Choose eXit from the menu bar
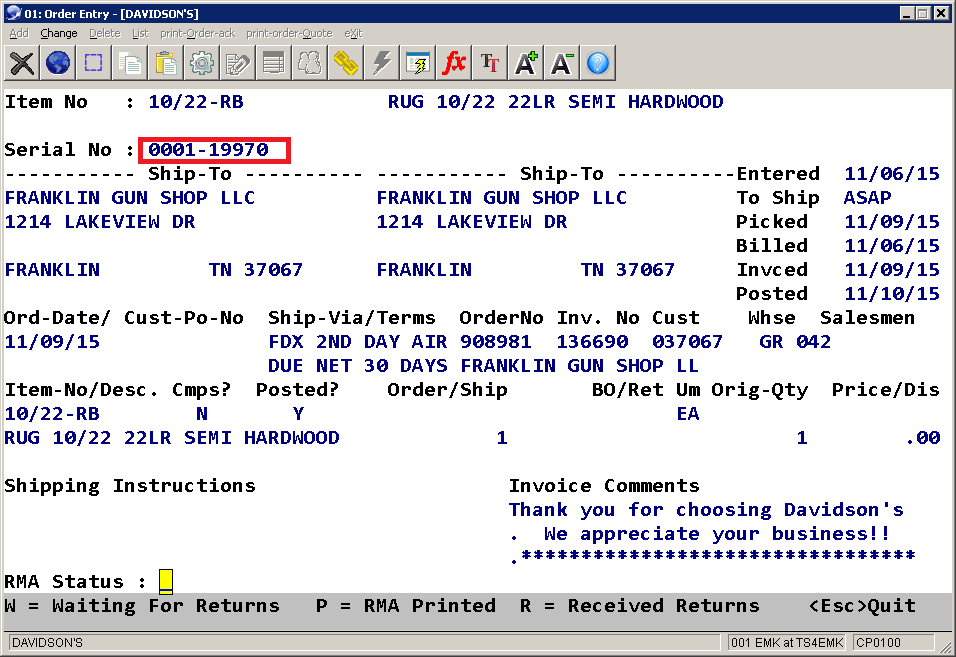Screen dimensions: 956x657 pos(353,34)
